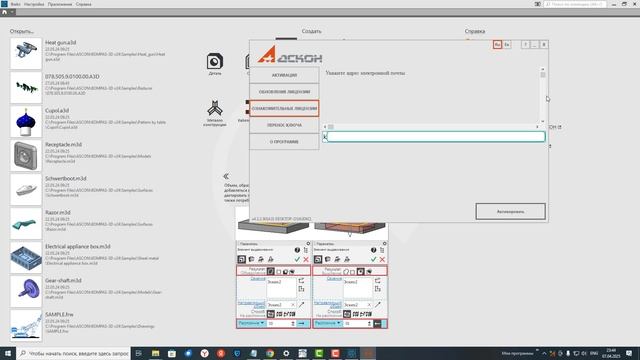This screenshot has width=640, height=360.
Task: Click help icon in right parameters panel
Action: (x=373, y=250)
